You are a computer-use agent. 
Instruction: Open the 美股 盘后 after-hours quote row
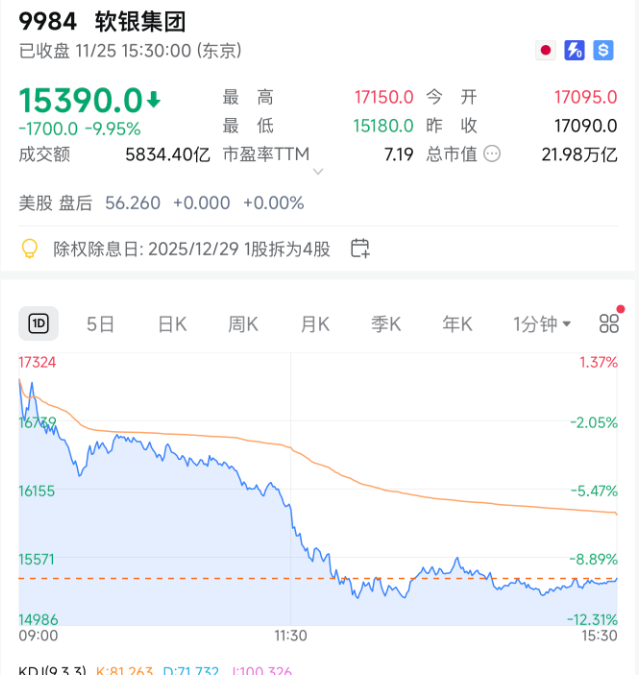coord(160,203)
